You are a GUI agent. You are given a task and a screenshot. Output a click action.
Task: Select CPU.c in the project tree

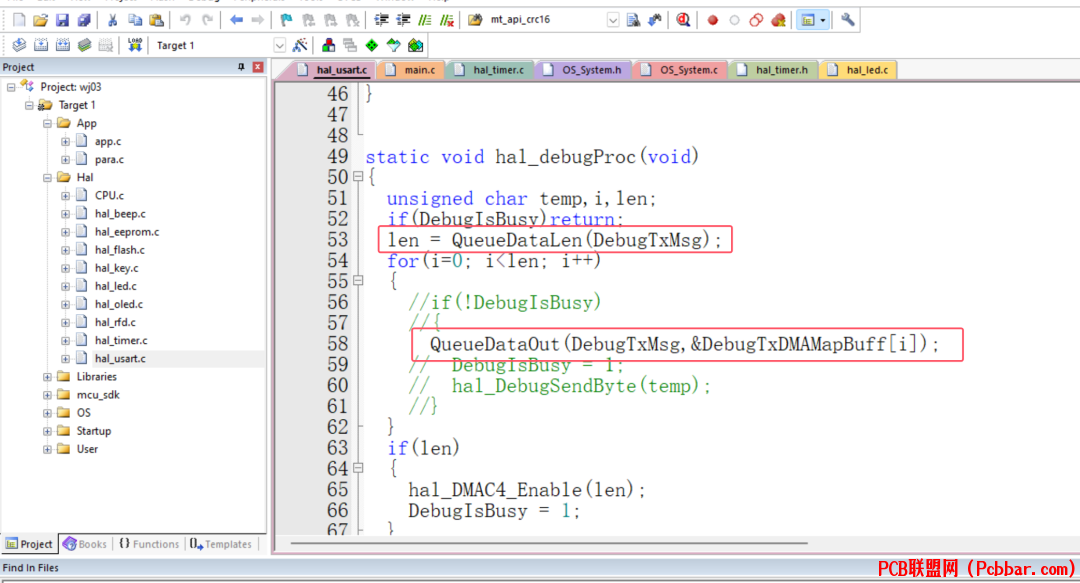tap(109, 196)
